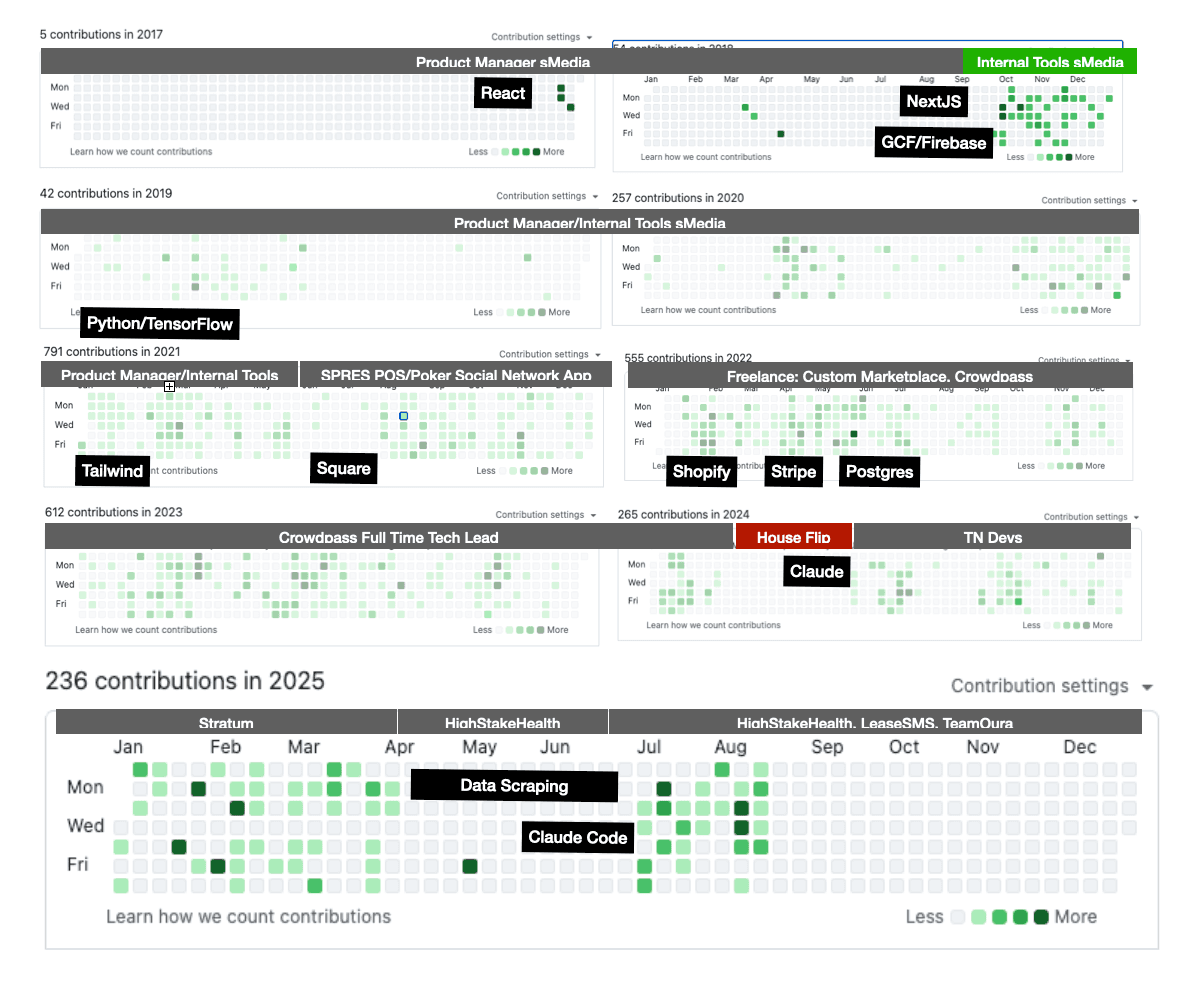
Task: Click the Postgres badge in the 2022 section
Action: pyautogui.click(x=879, y=471)
